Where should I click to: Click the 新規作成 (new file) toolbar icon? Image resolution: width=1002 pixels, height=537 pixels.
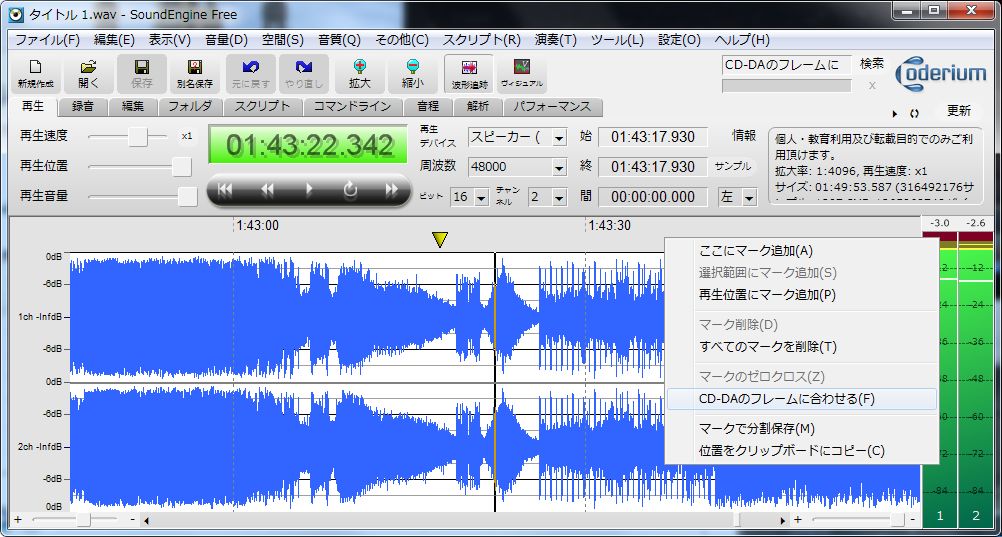pos(36,74)
